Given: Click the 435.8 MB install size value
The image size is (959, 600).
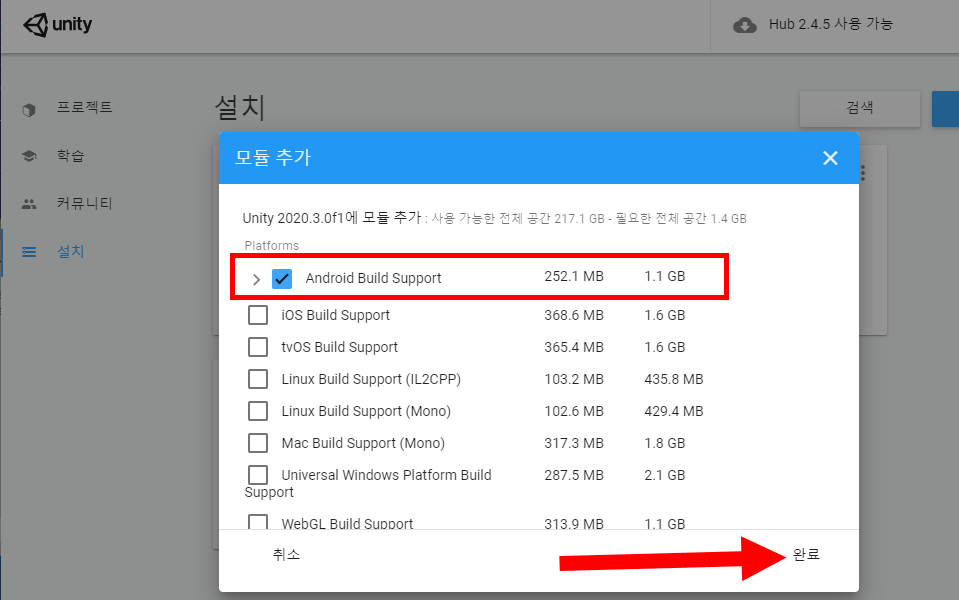Looking at the screenshot, I should coord(673,379).
